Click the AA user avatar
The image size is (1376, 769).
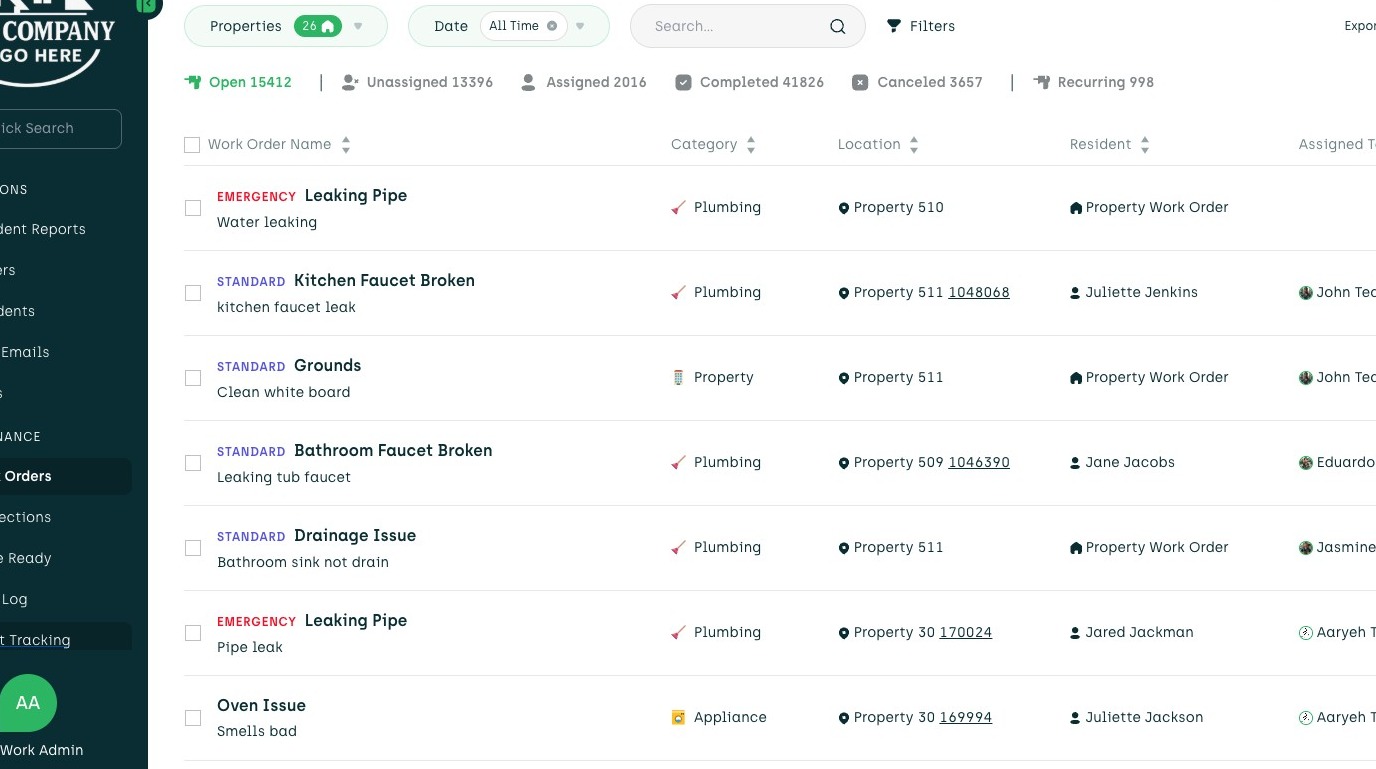click(28, 703)
